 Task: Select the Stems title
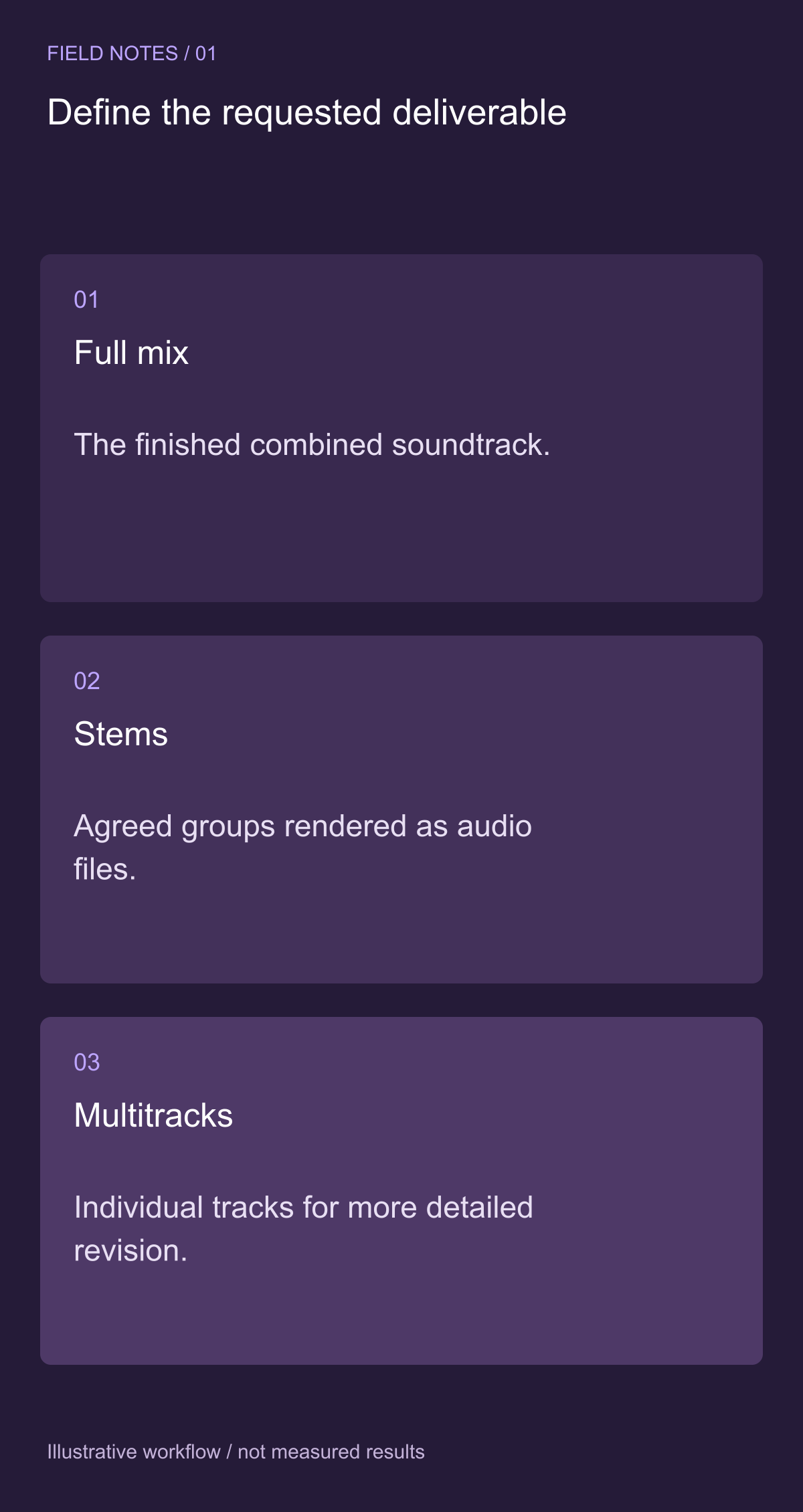point(120,734)
